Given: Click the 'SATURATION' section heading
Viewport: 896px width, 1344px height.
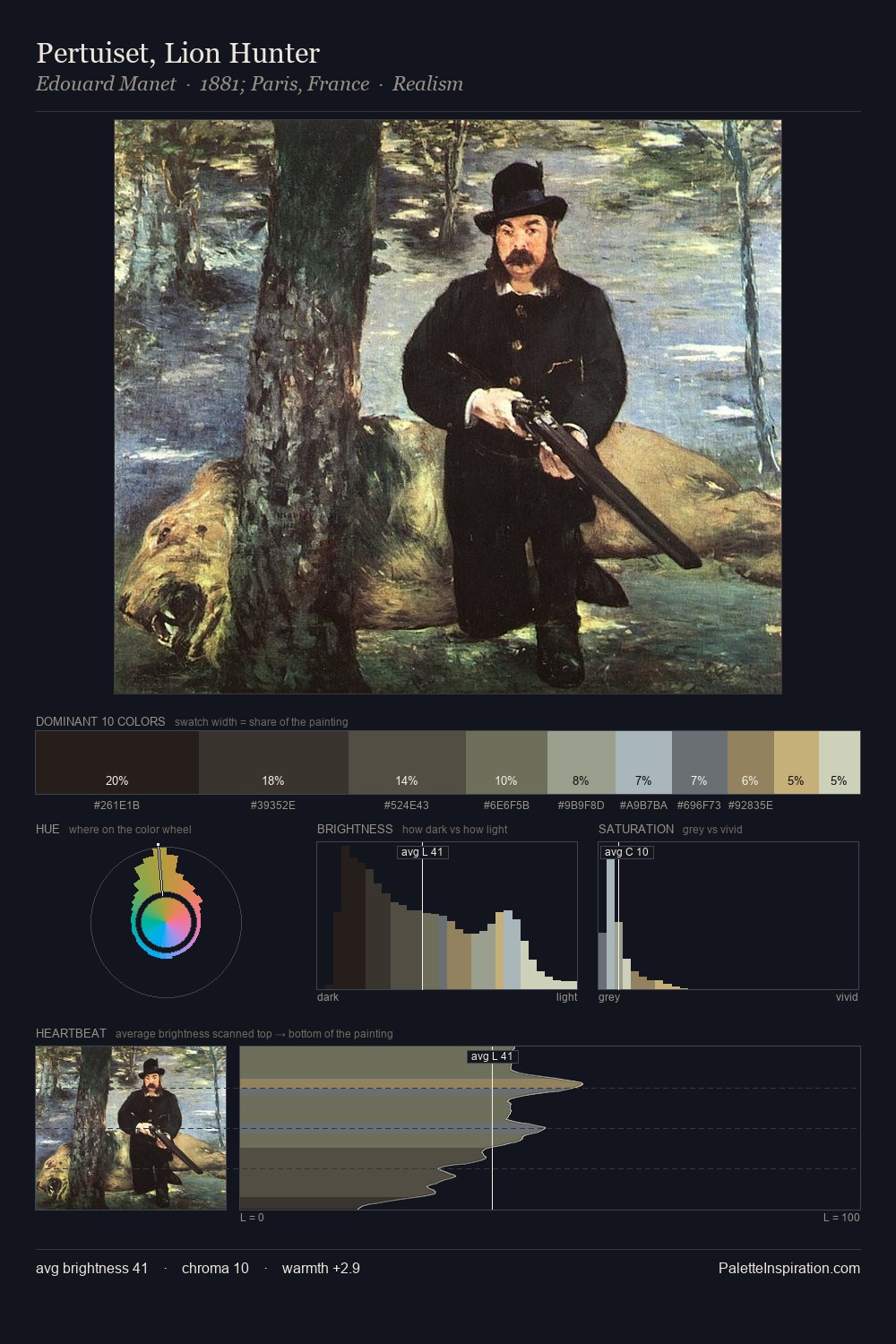Looking at the screenshot, I should 636,829.
